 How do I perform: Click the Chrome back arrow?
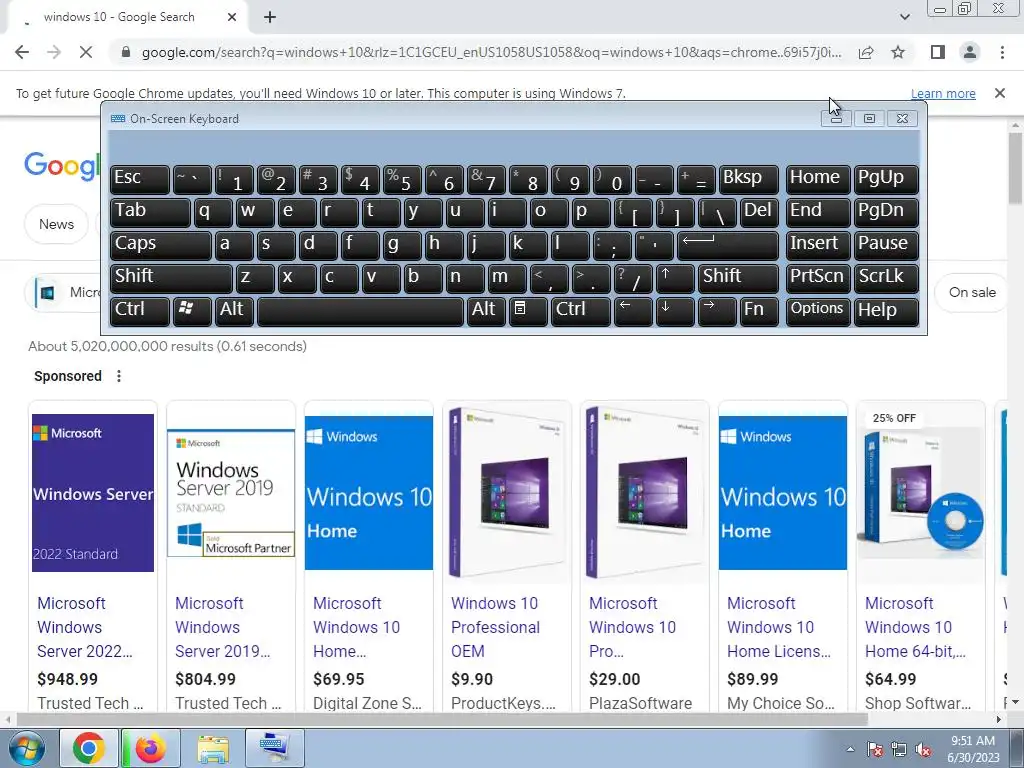point(22,52)
